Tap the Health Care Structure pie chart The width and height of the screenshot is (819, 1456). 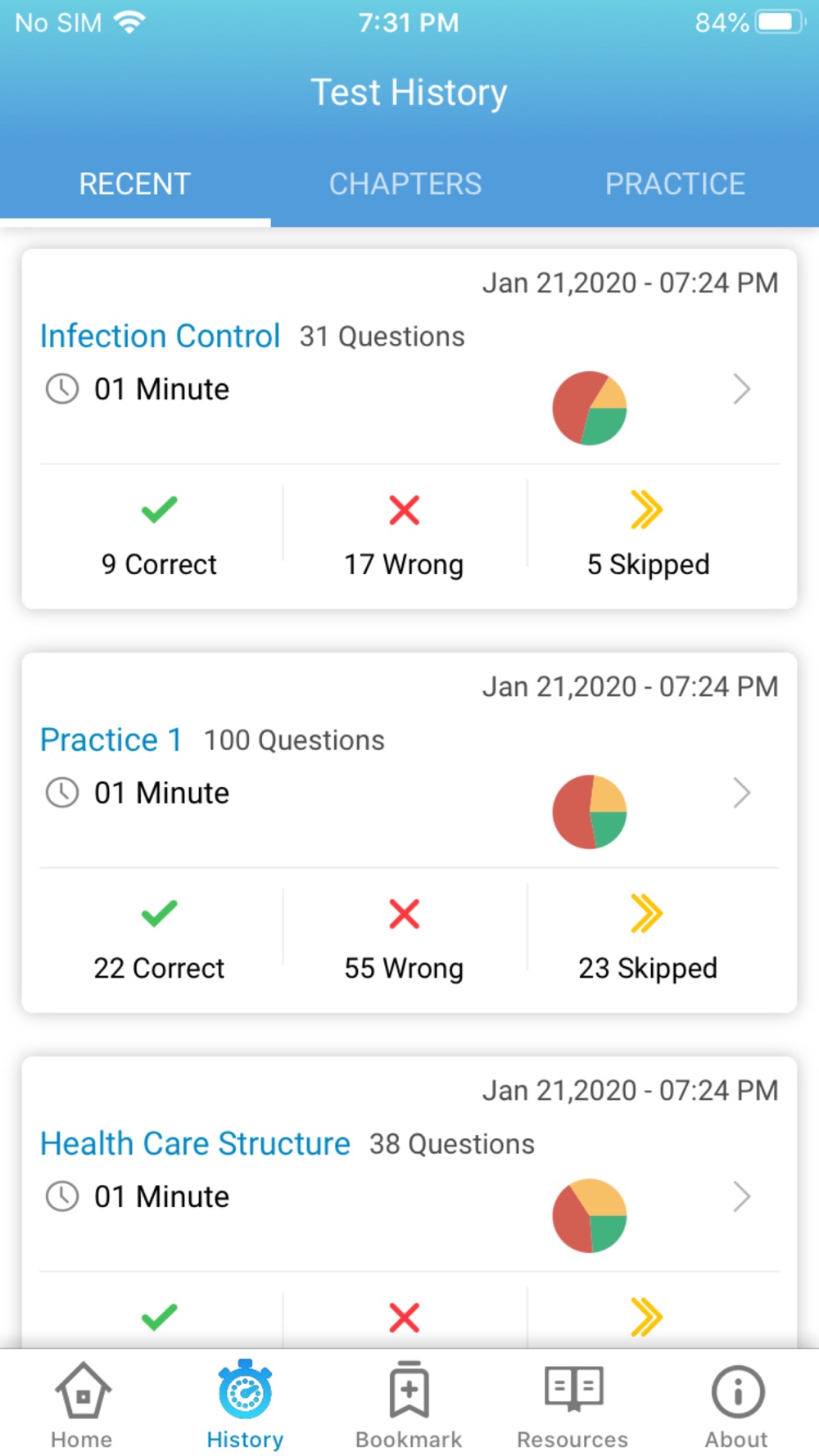(x=590, y=1215)
